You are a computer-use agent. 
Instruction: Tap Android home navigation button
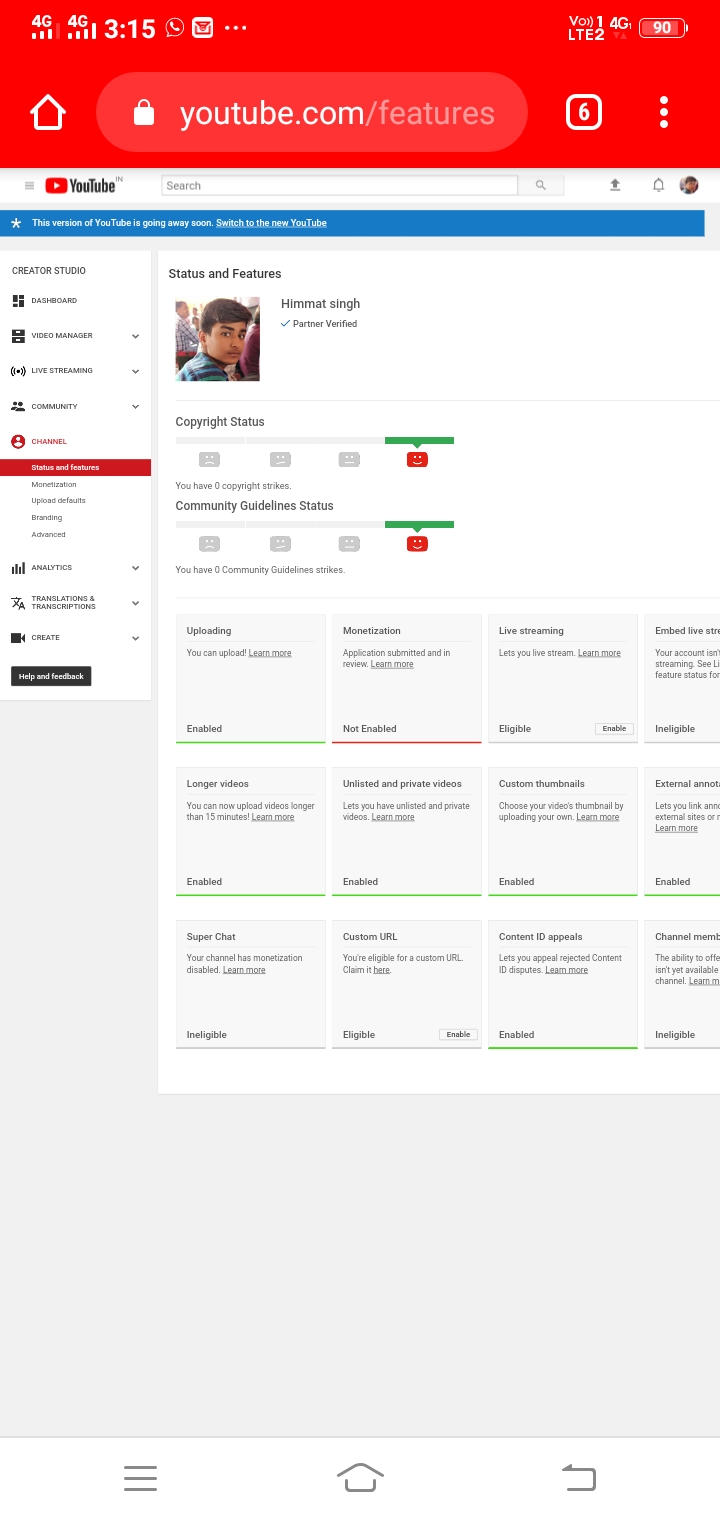click(x=360, y=1477)
